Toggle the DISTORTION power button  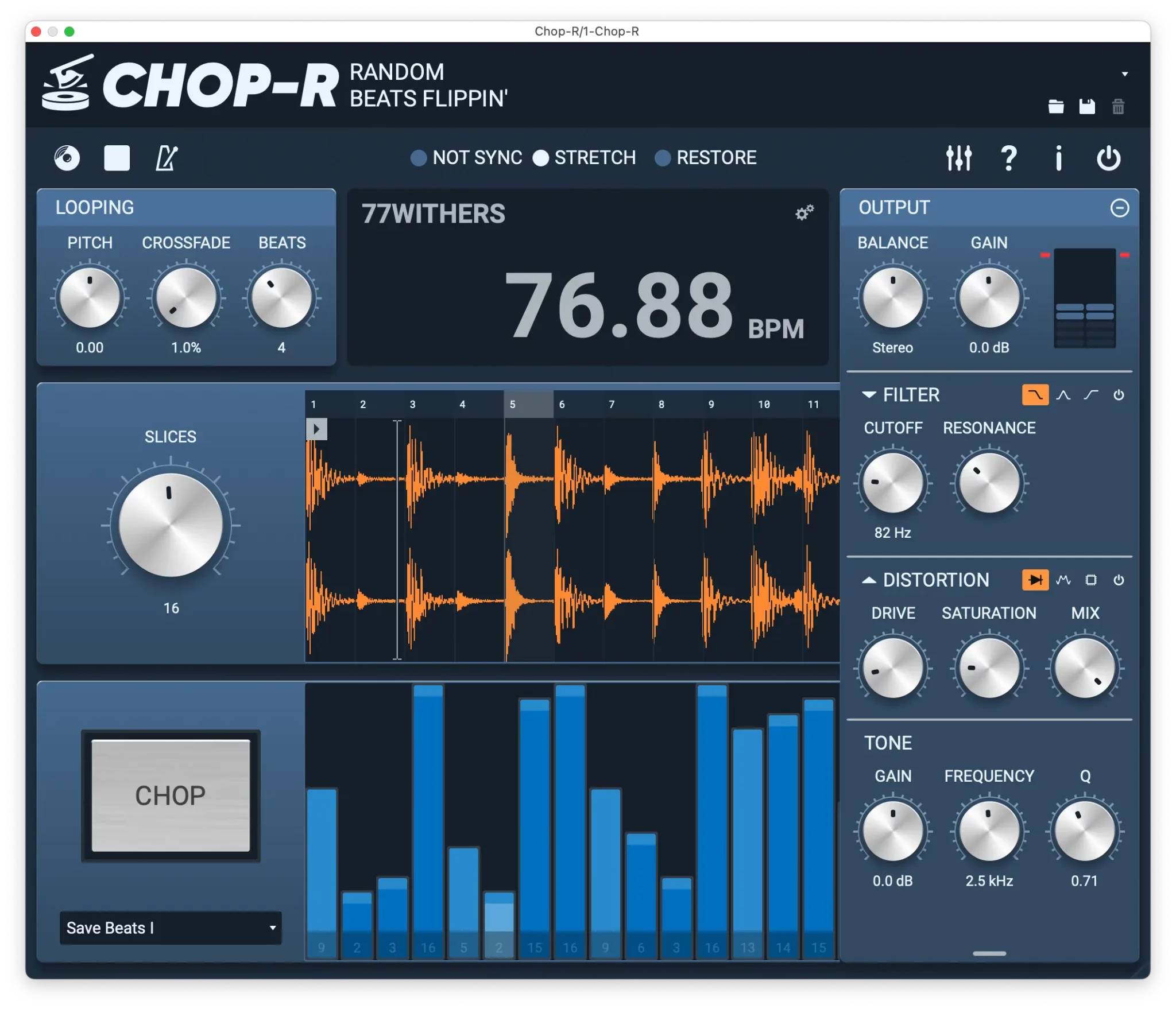(1119, 580)
